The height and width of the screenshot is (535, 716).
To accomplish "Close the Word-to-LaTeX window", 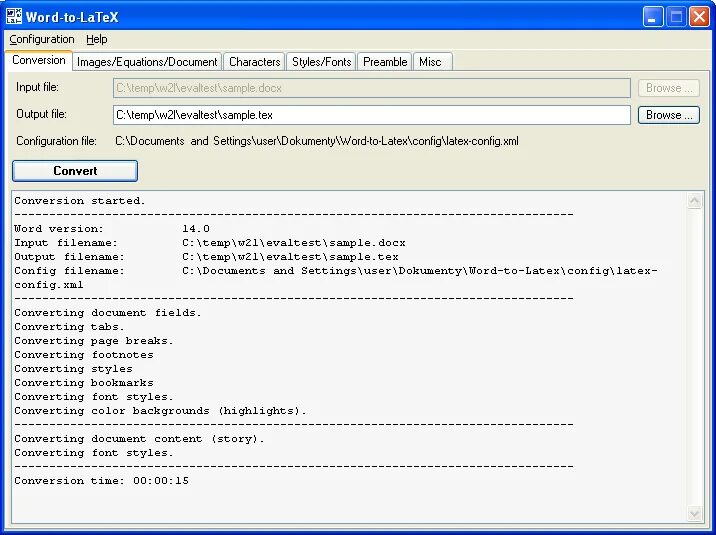I will pos(699,17).
